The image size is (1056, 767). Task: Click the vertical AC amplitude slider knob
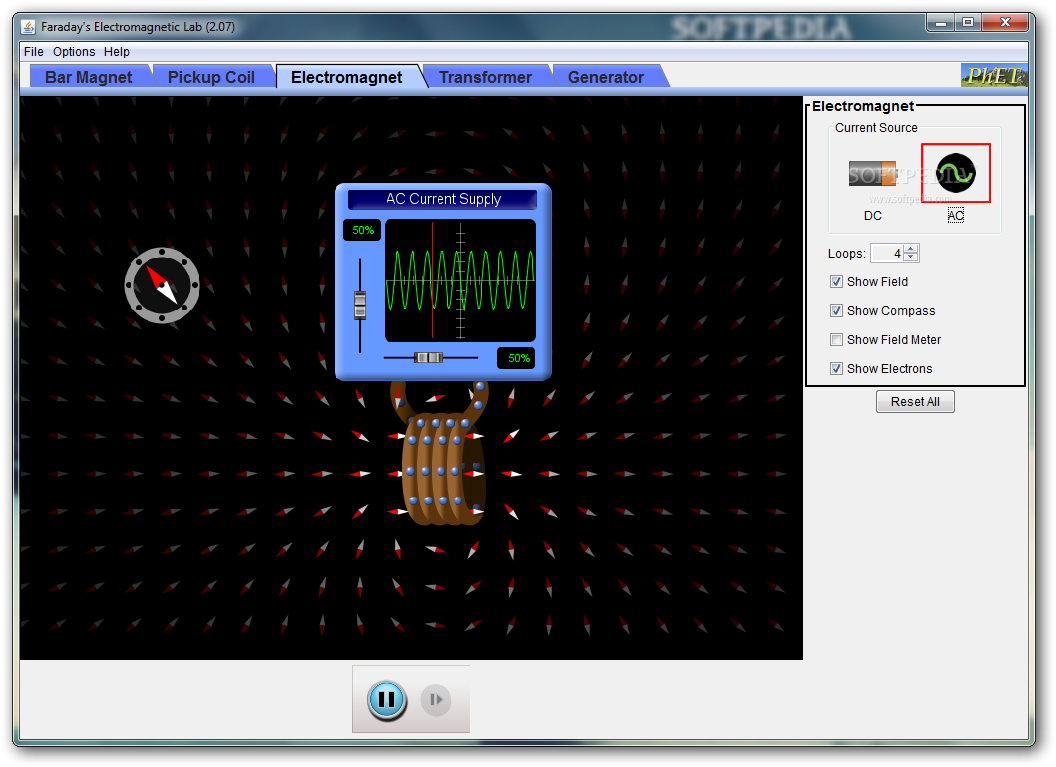pyautogui.click(x=360, y=304)
